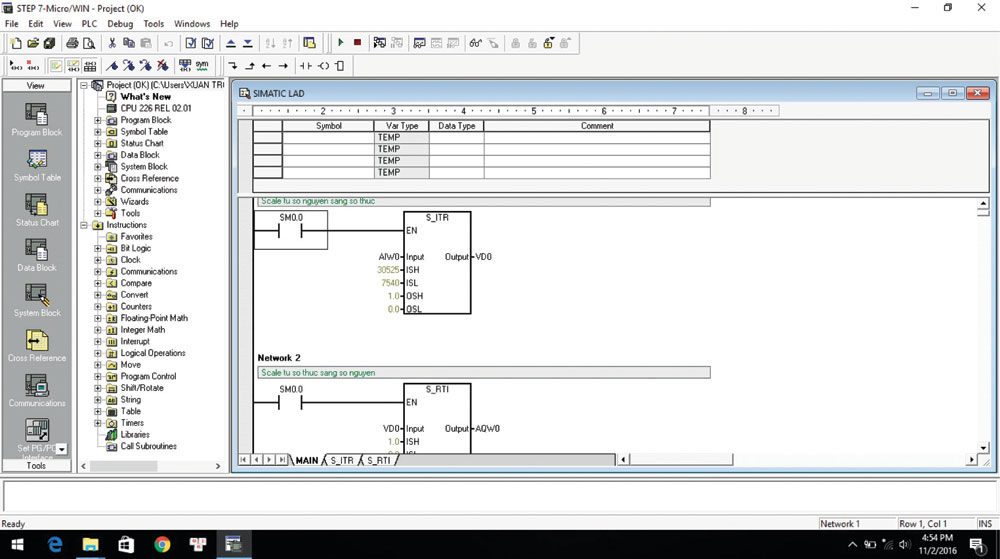The height and width of the screenshot is (559, 1000).
Task: Open a project with the folder icon
Action: point(33,43)
